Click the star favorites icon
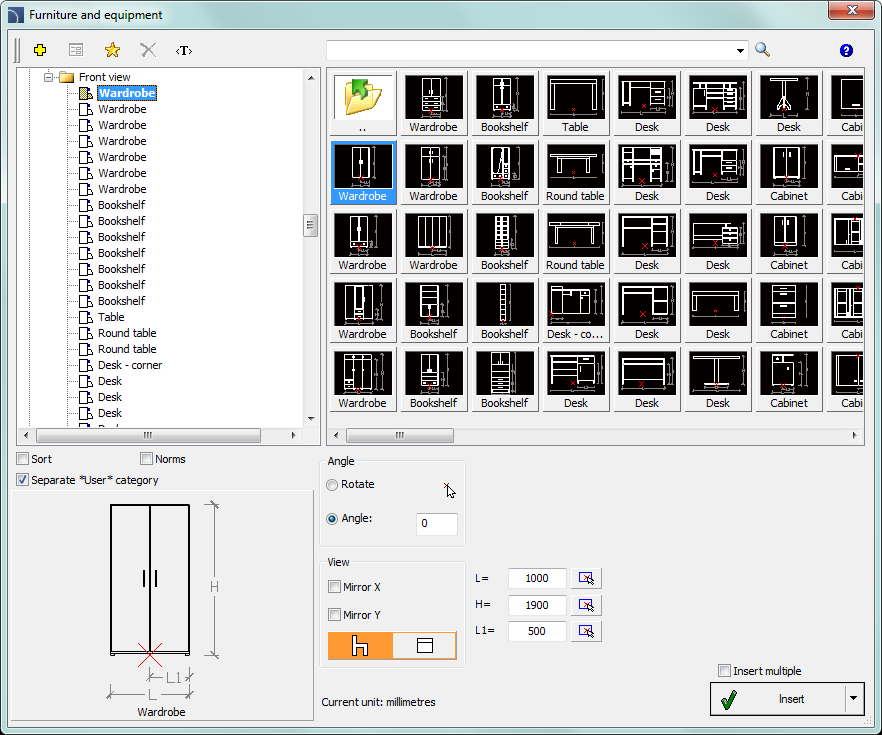This screenshot has width=882, height=735. tap(112, 50)
